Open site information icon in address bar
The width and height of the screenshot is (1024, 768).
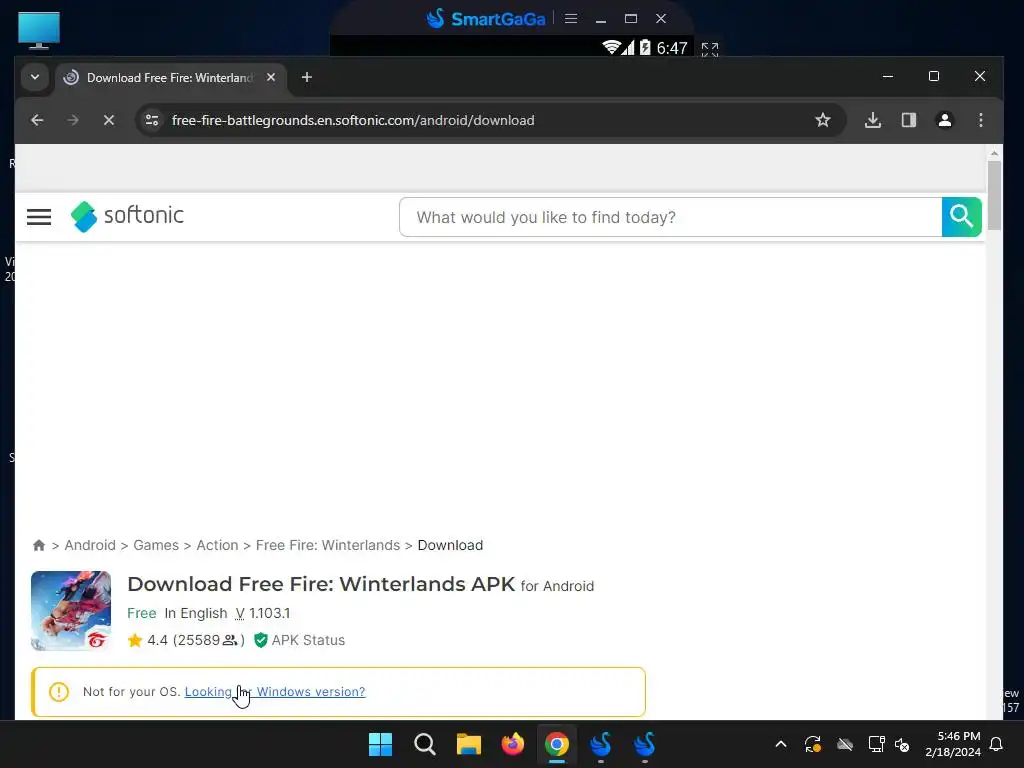coord(152,120)
